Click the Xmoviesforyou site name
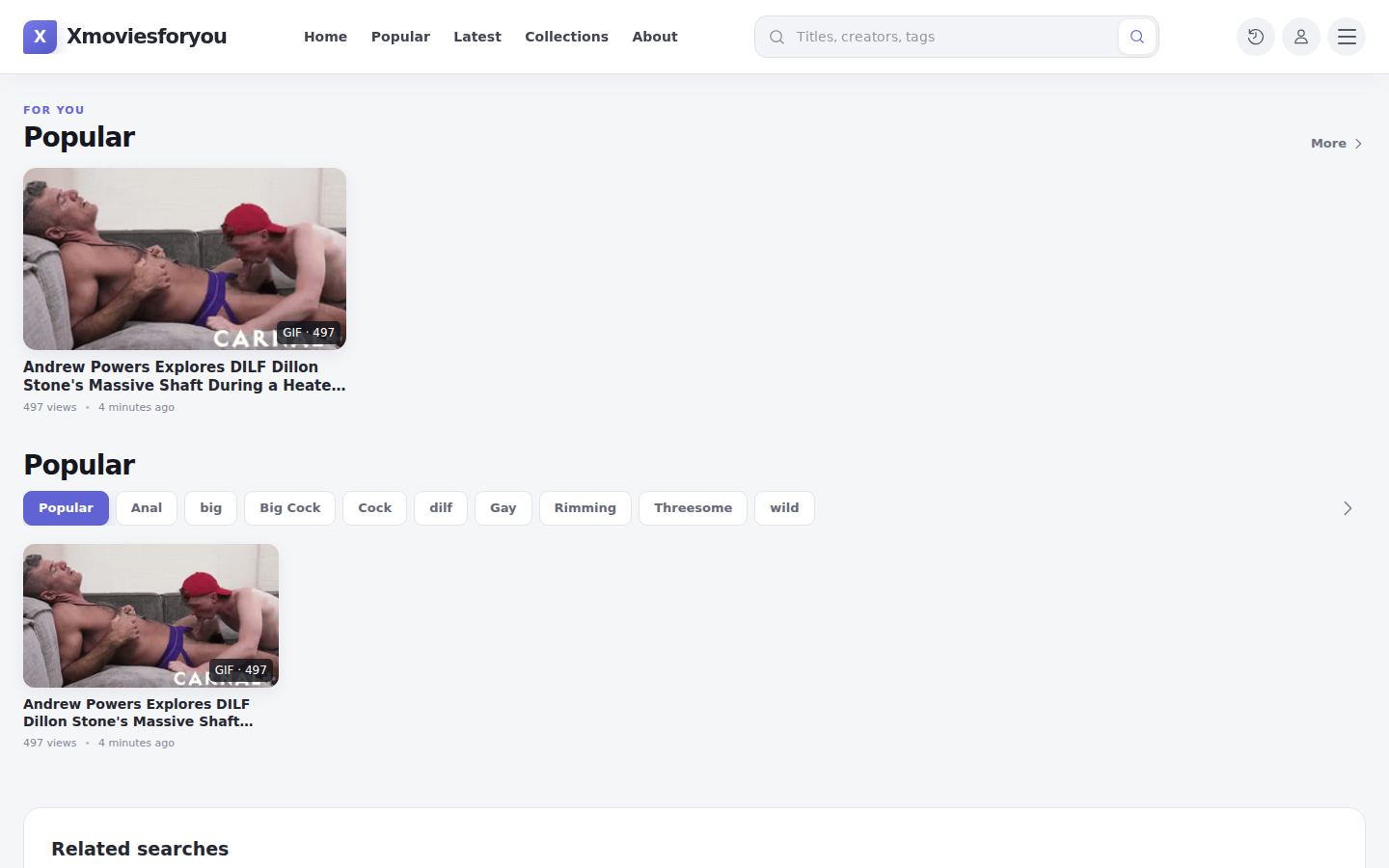 tap(147, 37)
